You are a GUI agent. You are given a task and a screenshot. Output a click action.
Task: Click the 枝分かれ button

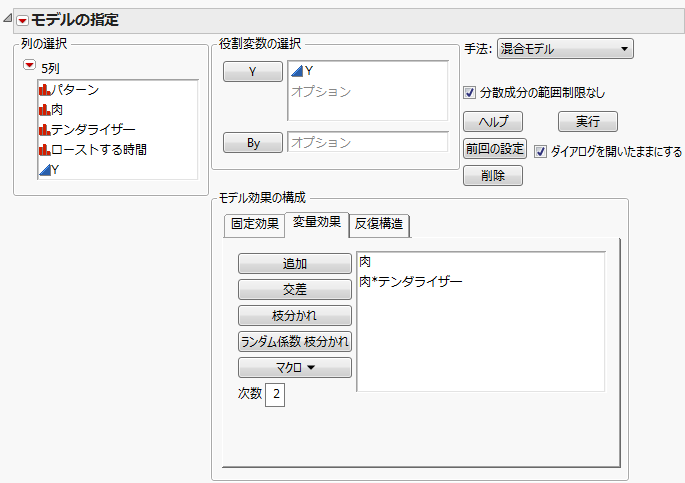pyautogui.click(x=295, y=316)
